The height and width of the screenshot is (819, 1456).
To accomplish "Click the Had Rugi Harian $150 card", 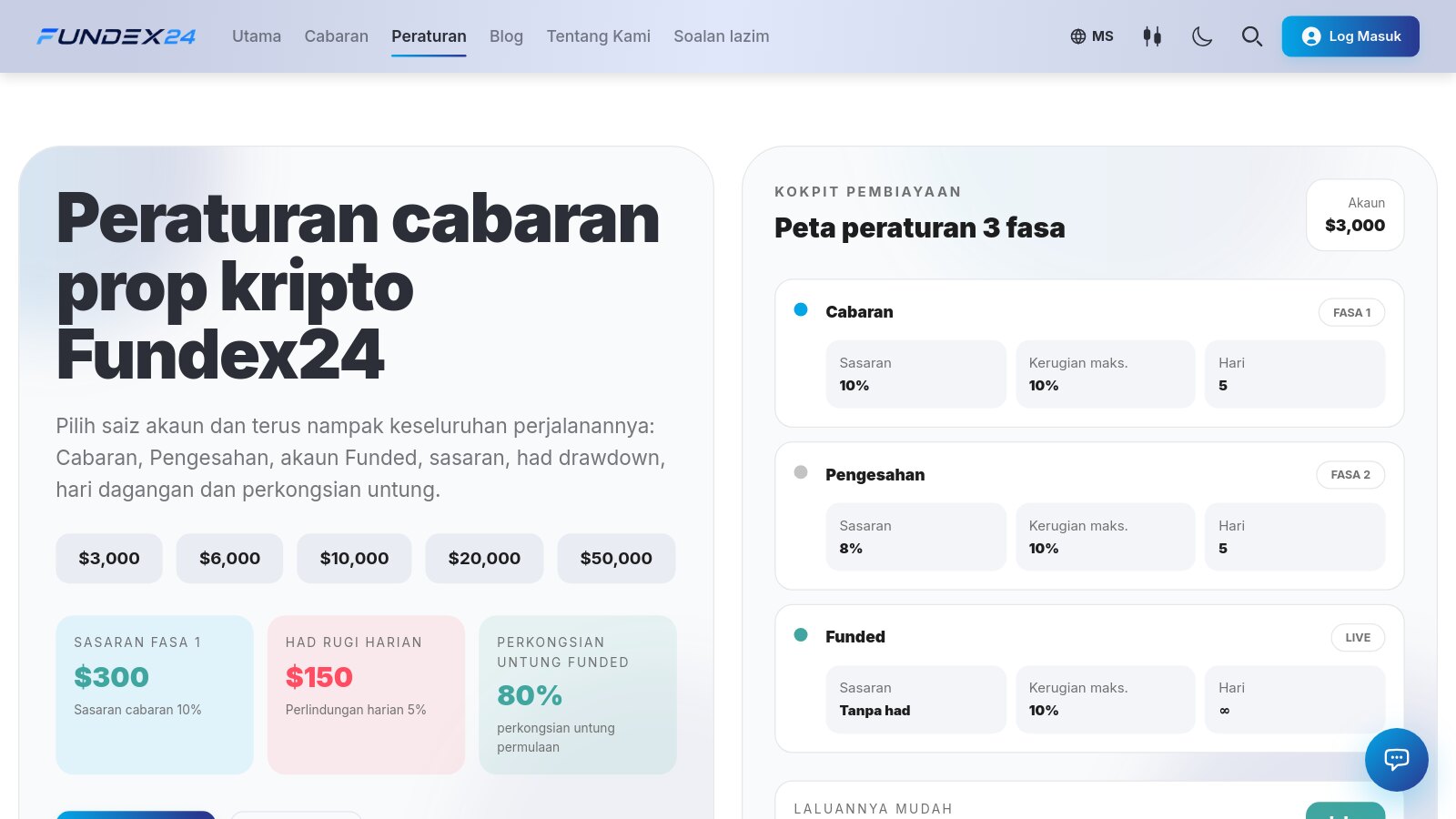I will click(x=366, y=694).
